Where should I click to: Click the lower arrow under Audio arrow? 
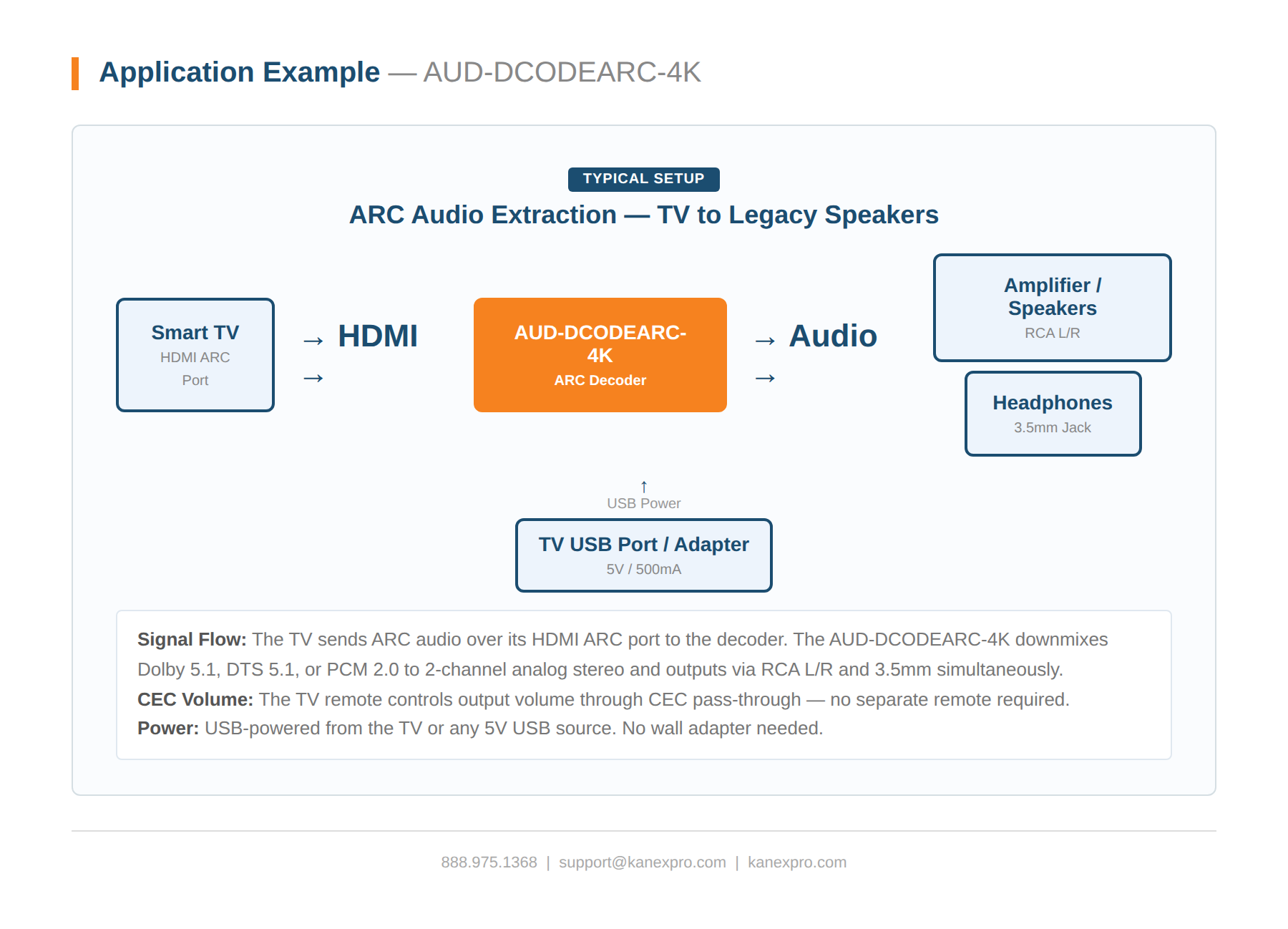tap(766, 378)
